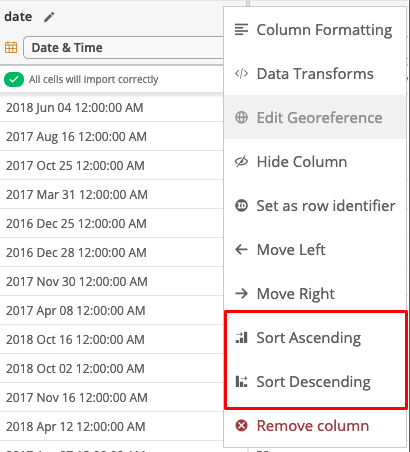Click the Hide Column crossed-eye icon

click(x=241, y=162)
